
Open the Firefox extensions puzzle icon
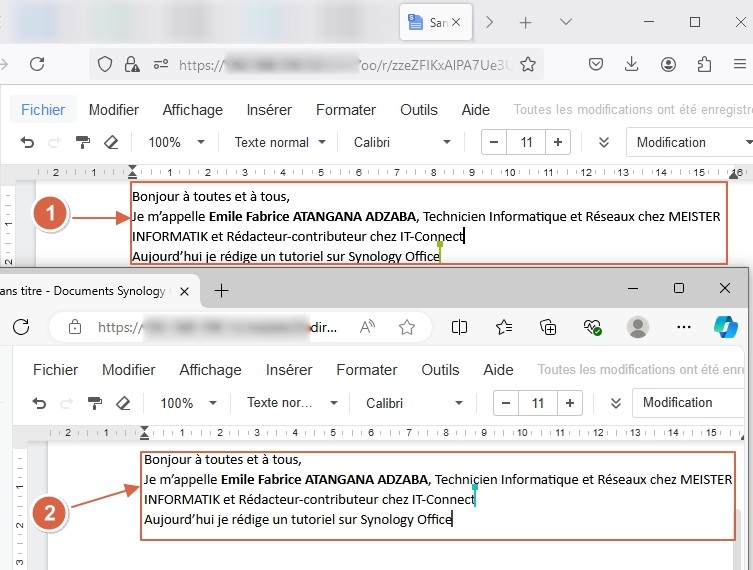704,64
